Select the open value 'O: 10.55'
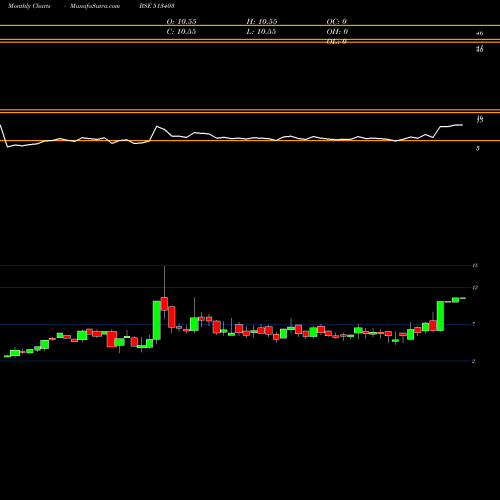Viewport: 500px width, 500px height. (x=181, y=21)
